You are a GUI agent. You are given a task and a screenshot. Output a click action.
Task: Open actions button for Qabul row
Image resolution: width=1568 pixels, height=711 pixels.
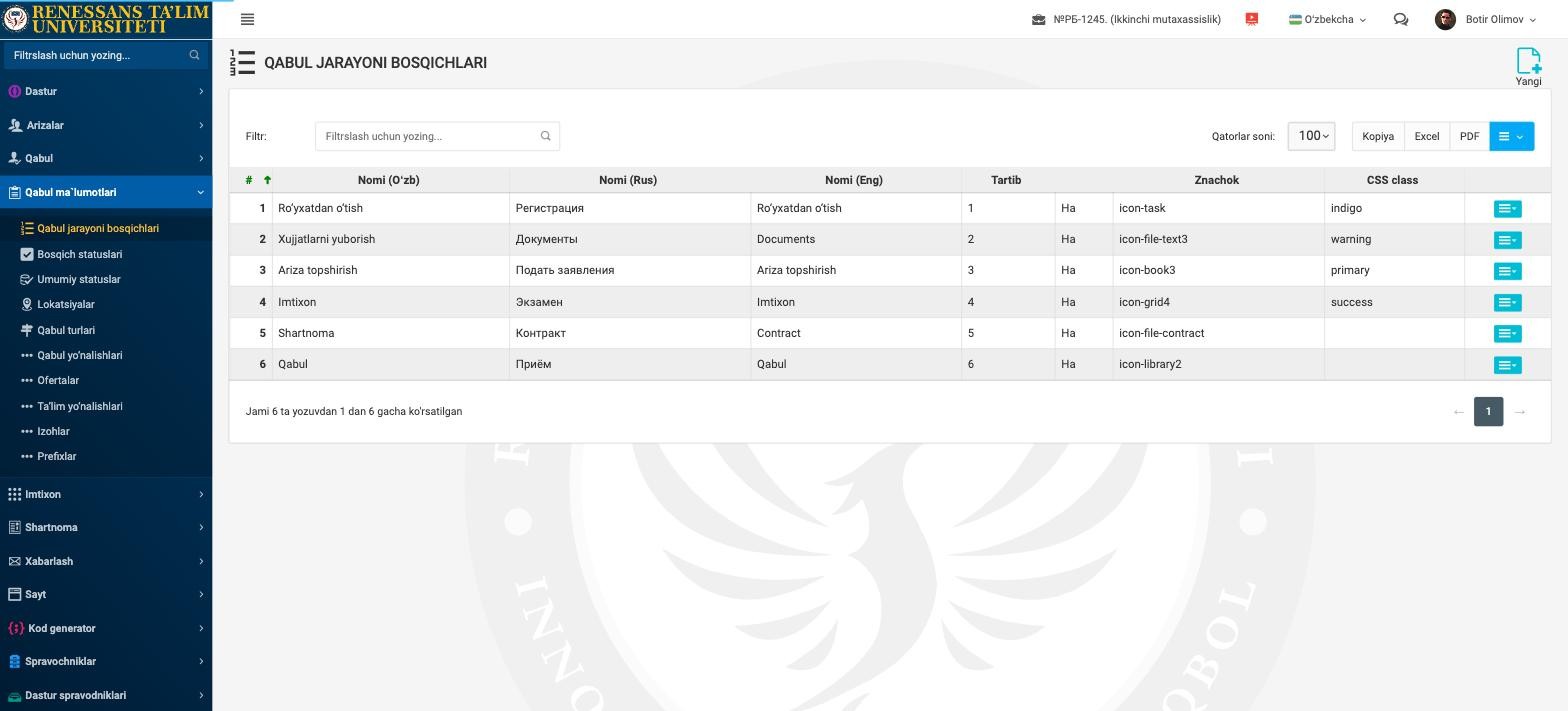pos(1507,365)
